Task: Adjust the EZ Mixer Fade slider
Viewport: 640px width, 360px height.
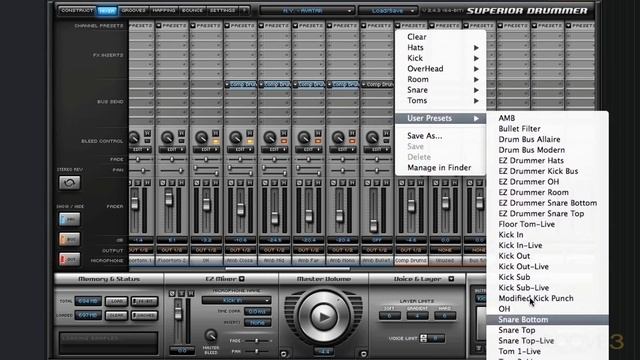Action: [x=256, y=340]
